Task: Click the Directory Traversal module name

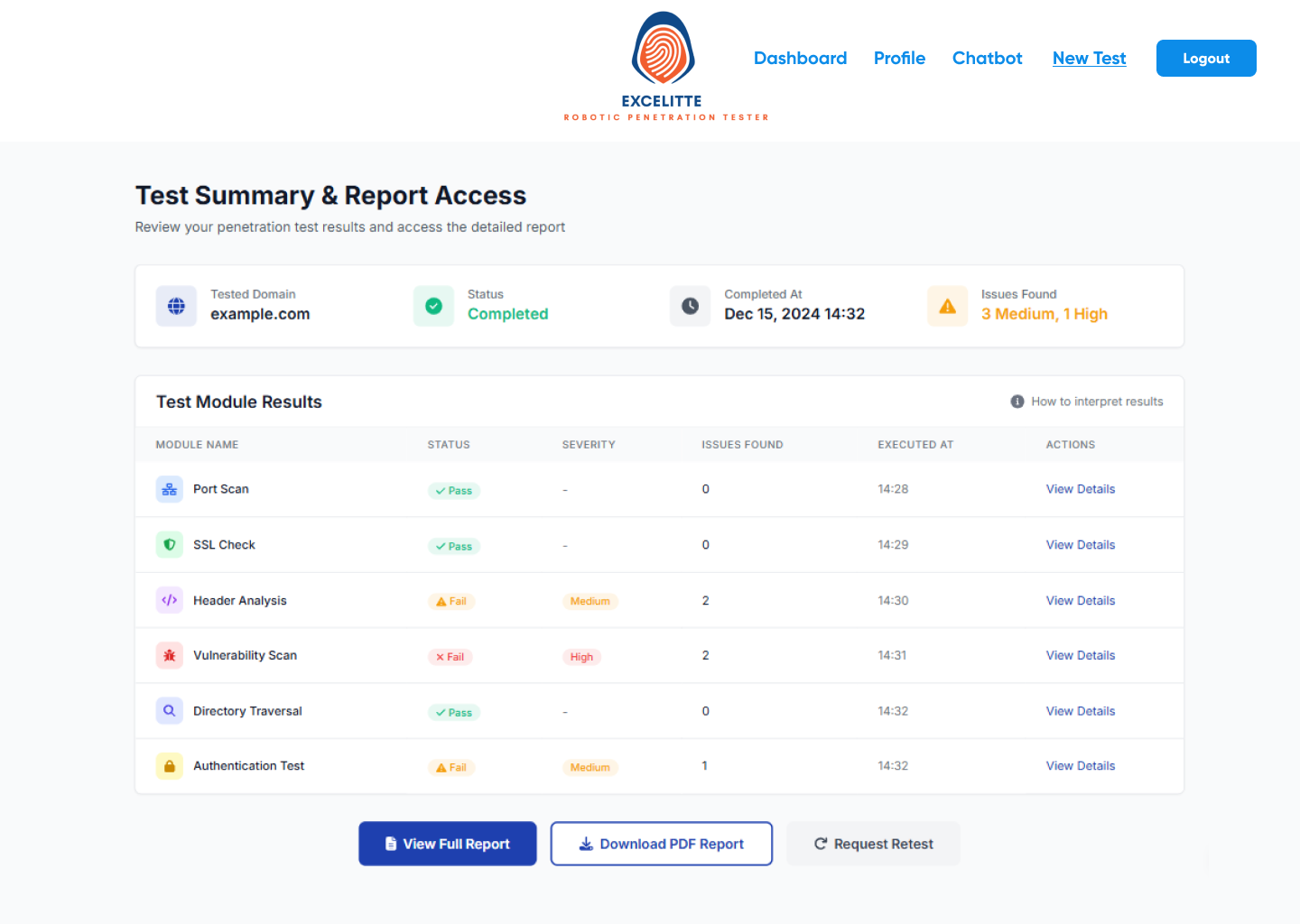Action: [x=247, y=711]
